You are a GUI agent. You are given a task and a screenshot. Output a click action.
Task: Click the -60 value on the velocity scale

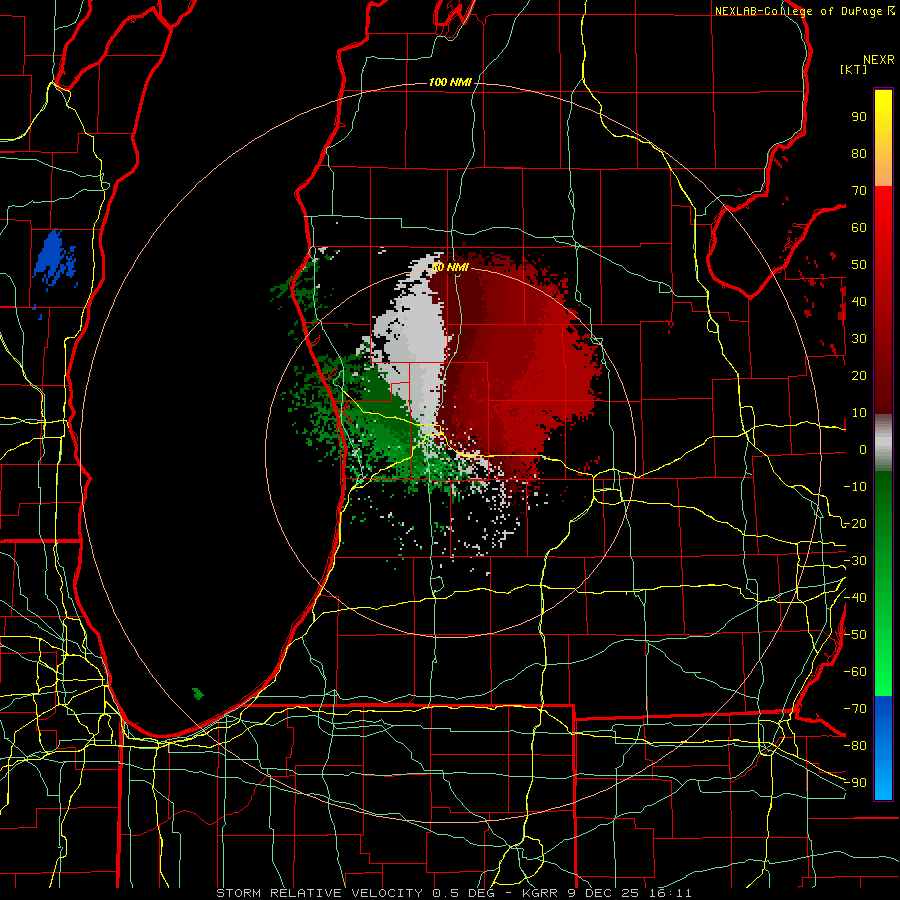point(855,672)
